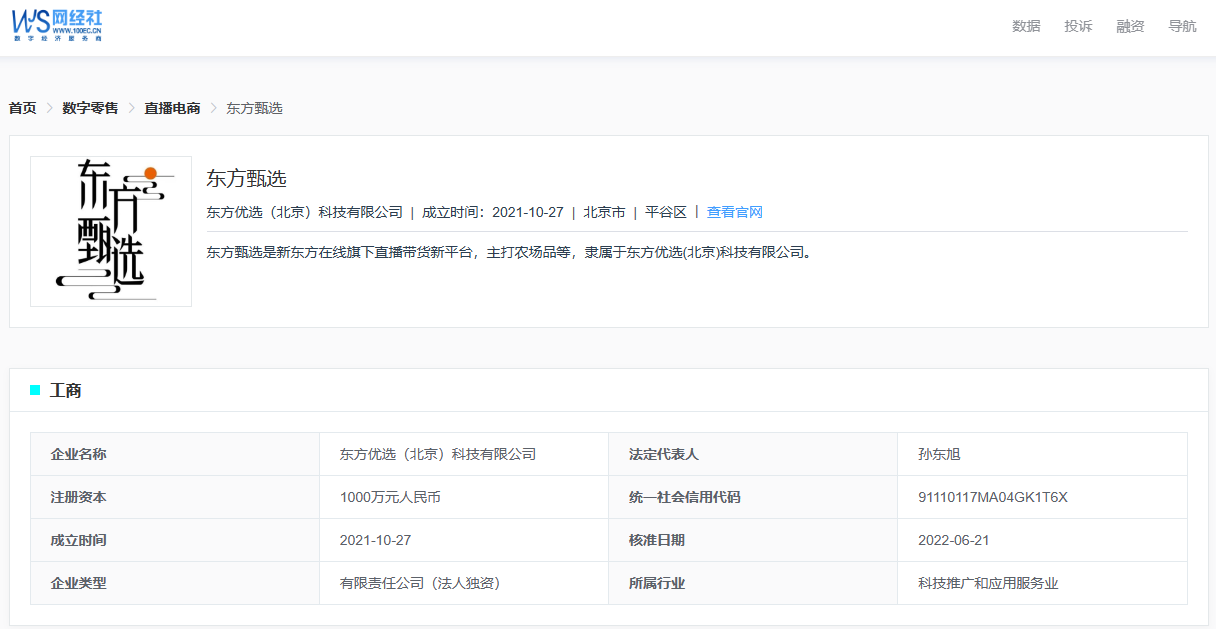This screenshot has height=629, width=1216.
Task: Go to 首页 in breadcrumb
Action: coord(23,108)
